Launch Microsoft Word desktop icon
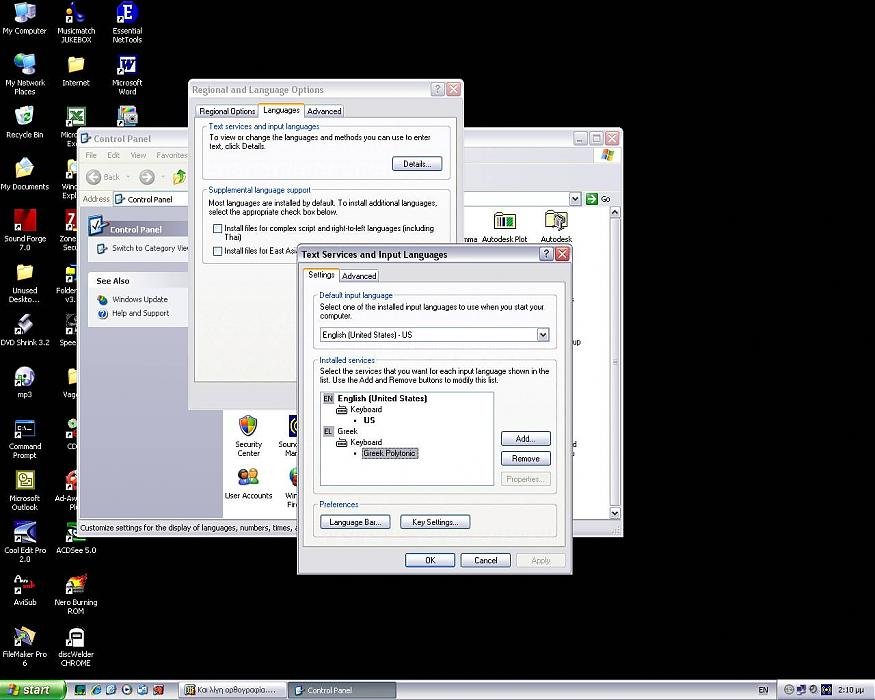This screenshot has height=700, width=875. click(x=127, y=74)
